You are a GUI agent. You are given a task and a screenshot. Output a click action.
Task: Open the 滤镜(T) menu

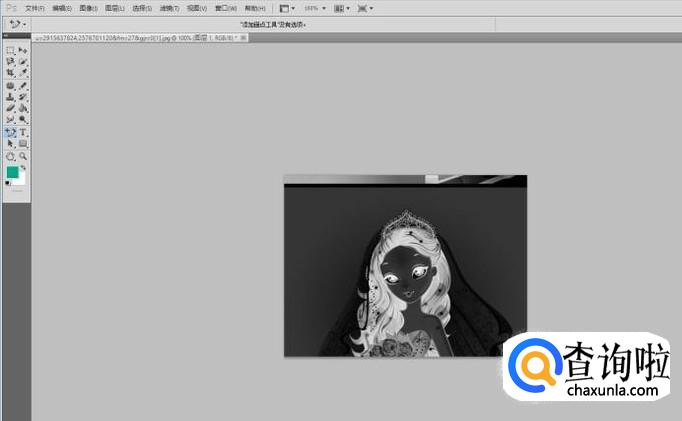pyautogui.click(x=169, y=8)
